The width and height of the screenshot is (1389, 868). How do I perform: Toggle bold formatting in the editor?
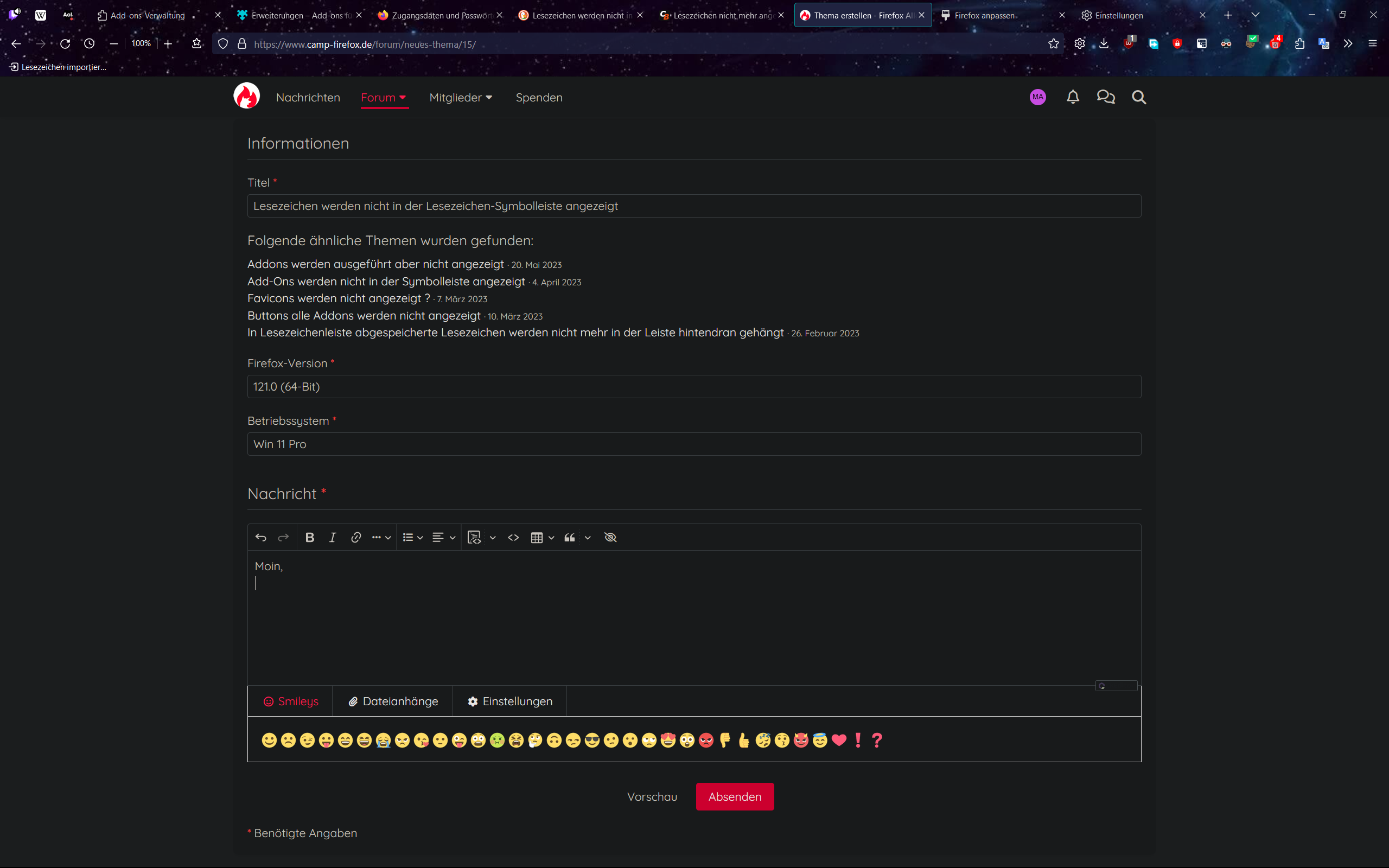click(309, 537)
